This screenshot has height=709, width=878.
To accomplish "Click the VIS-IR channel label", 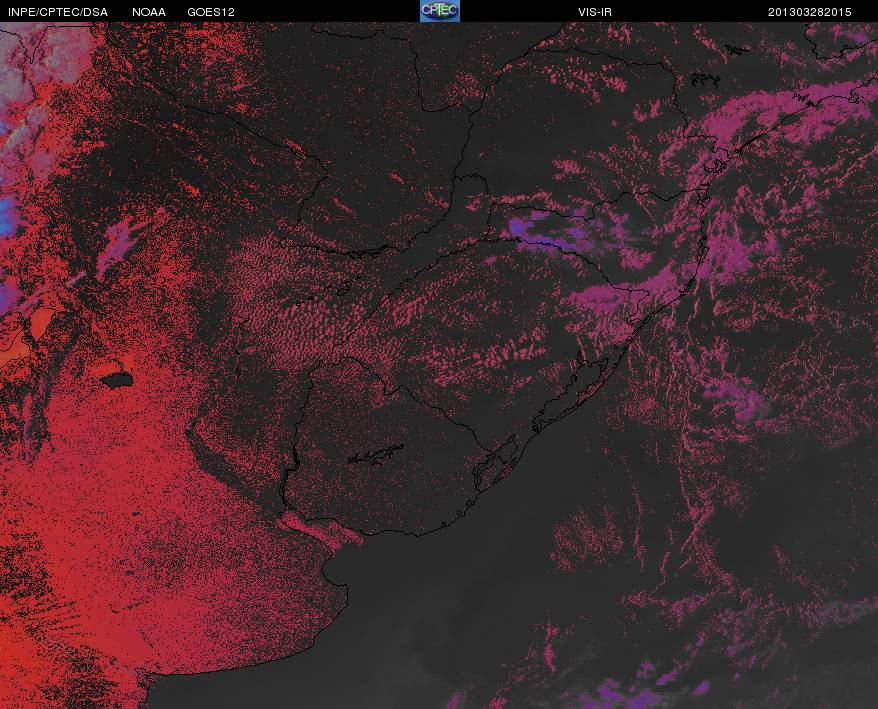I will tap(595, 12).
